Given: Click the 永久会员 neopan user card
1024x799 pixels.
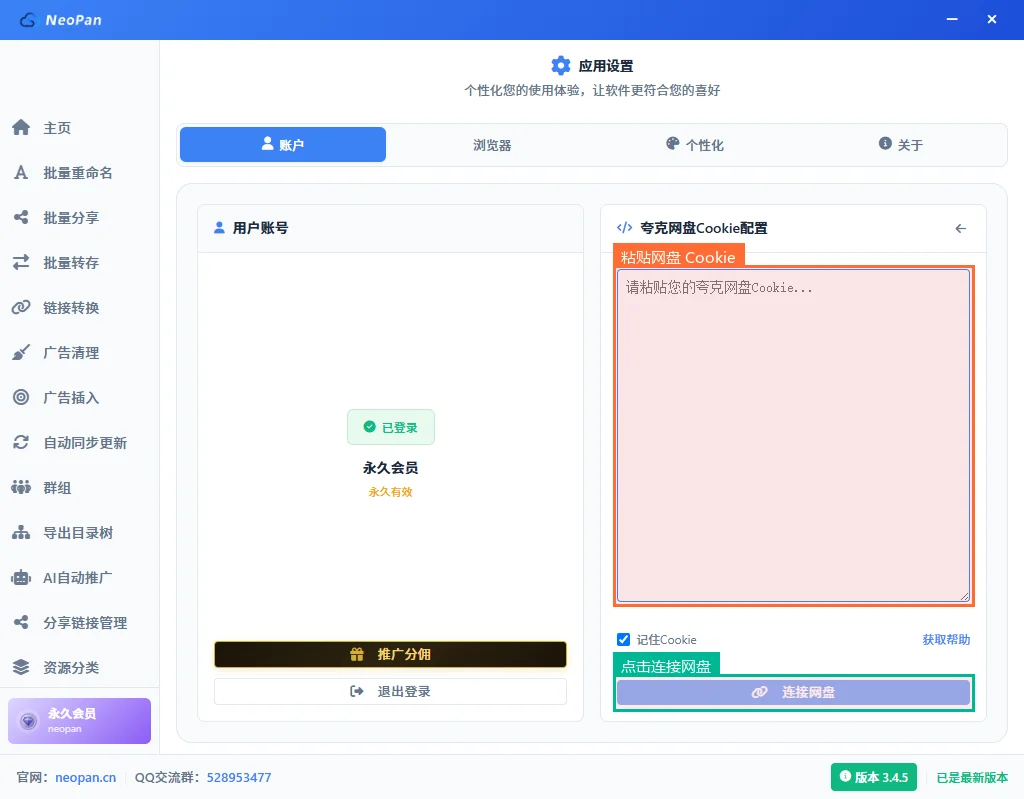Looking at the screenshot, I should click(79, 721).
